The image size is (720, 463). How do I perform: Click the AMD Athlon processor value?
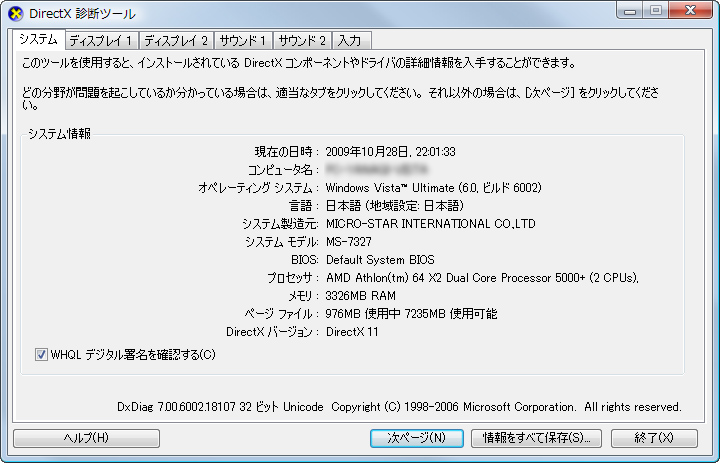coord(482,278)
